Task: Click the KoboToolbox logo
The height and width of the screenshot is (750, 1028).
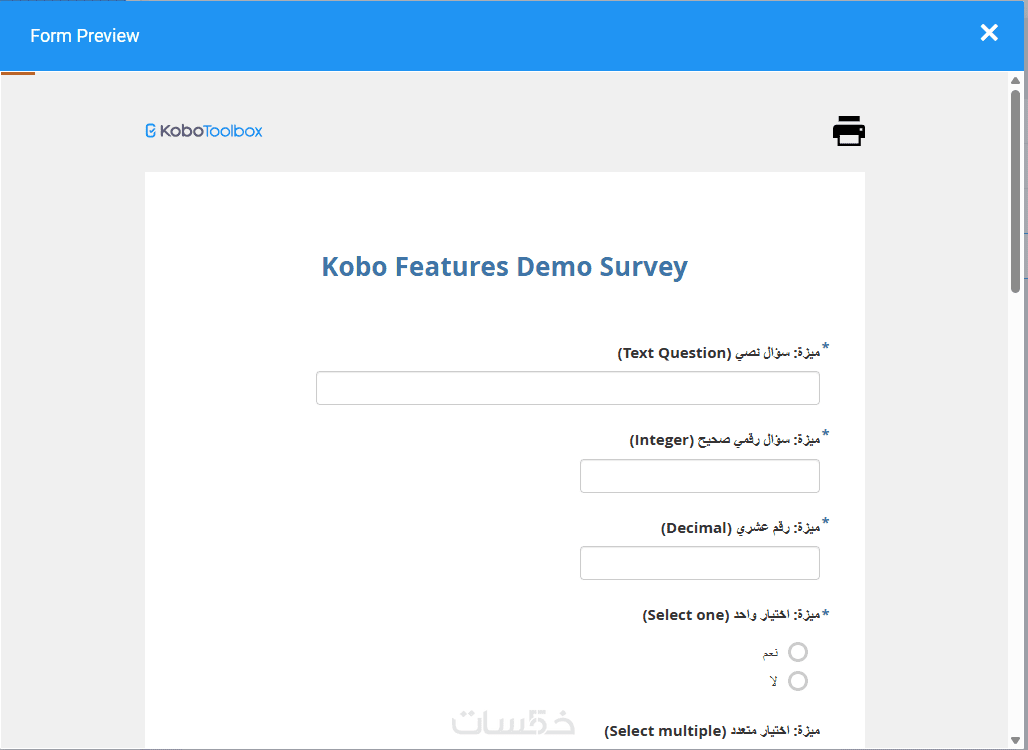Action: click(x=204, y=131)
